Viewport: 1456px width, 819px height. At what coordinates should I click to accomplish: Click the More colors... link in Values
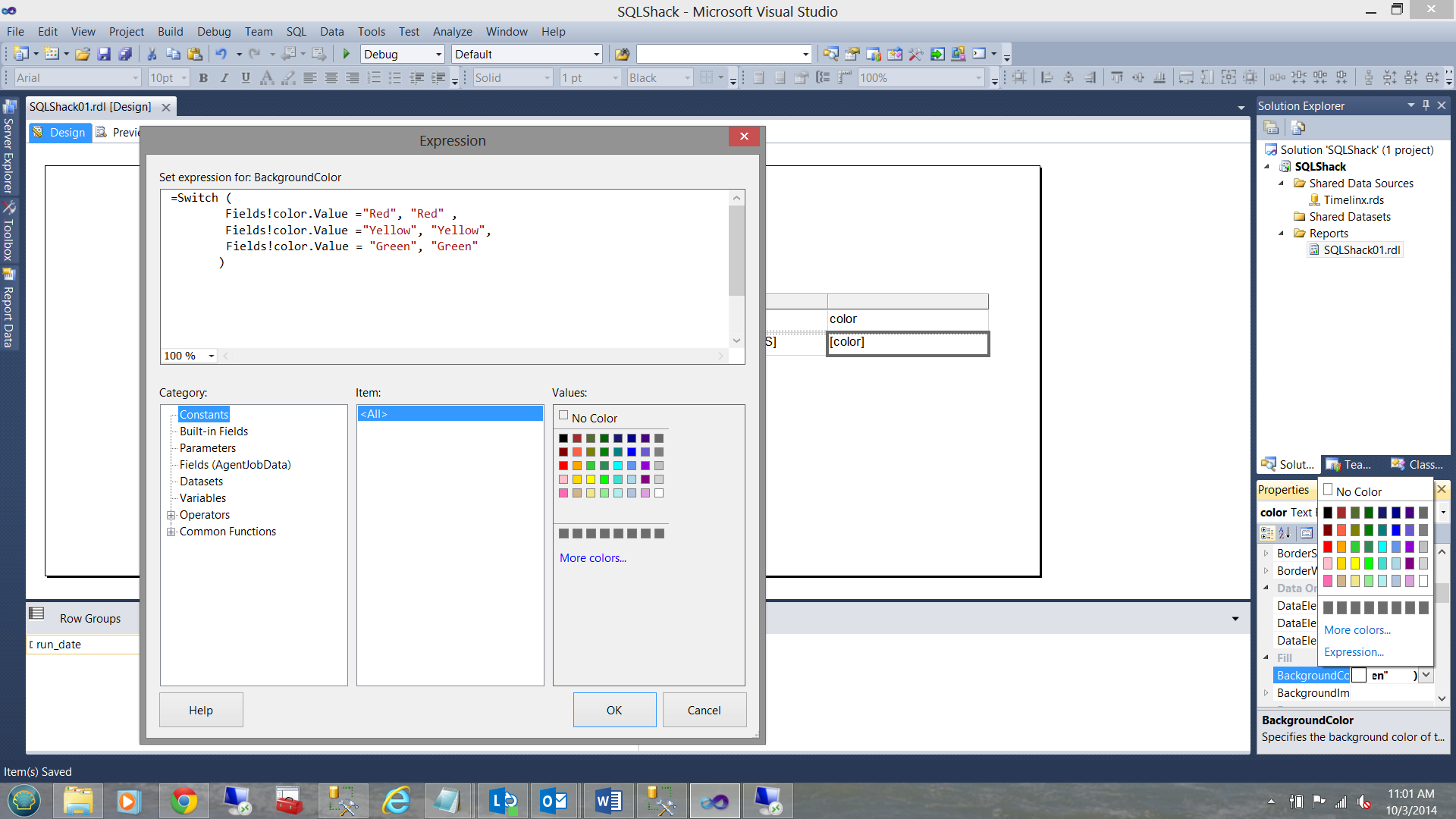point(592,557)
